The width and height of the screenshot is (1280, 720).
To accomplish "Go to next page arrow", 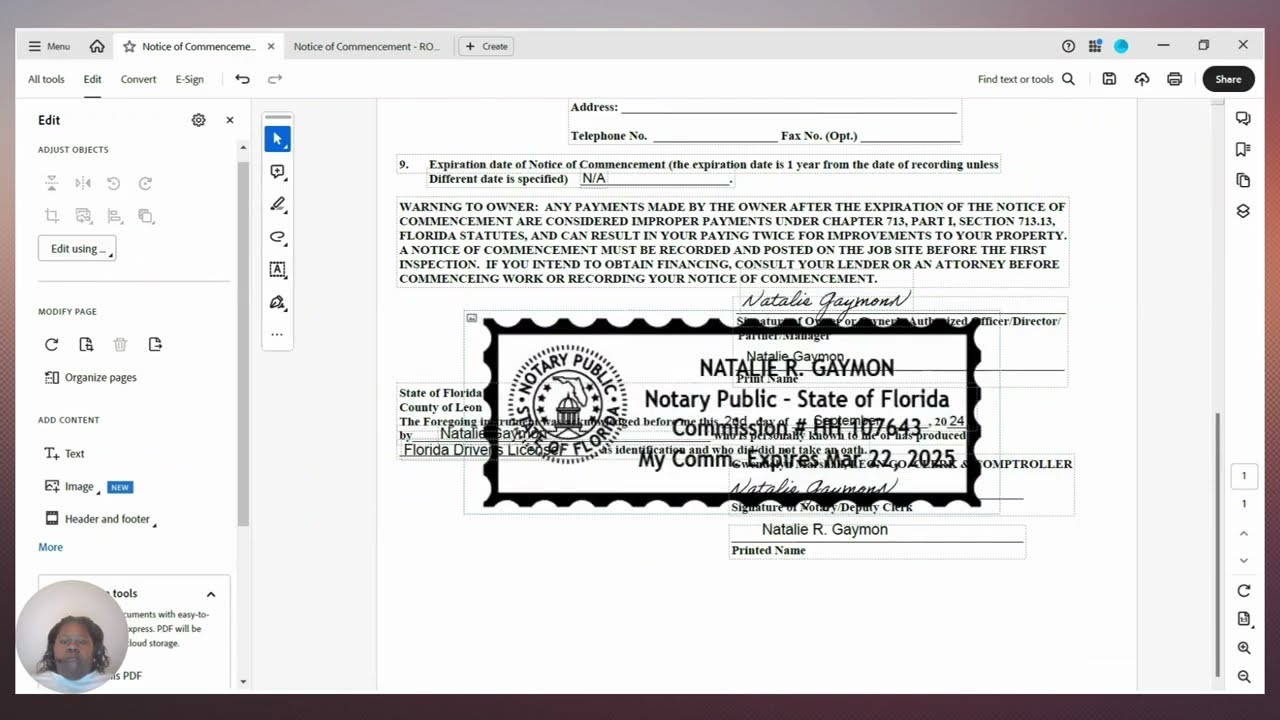I will (x=1244, y=560).
